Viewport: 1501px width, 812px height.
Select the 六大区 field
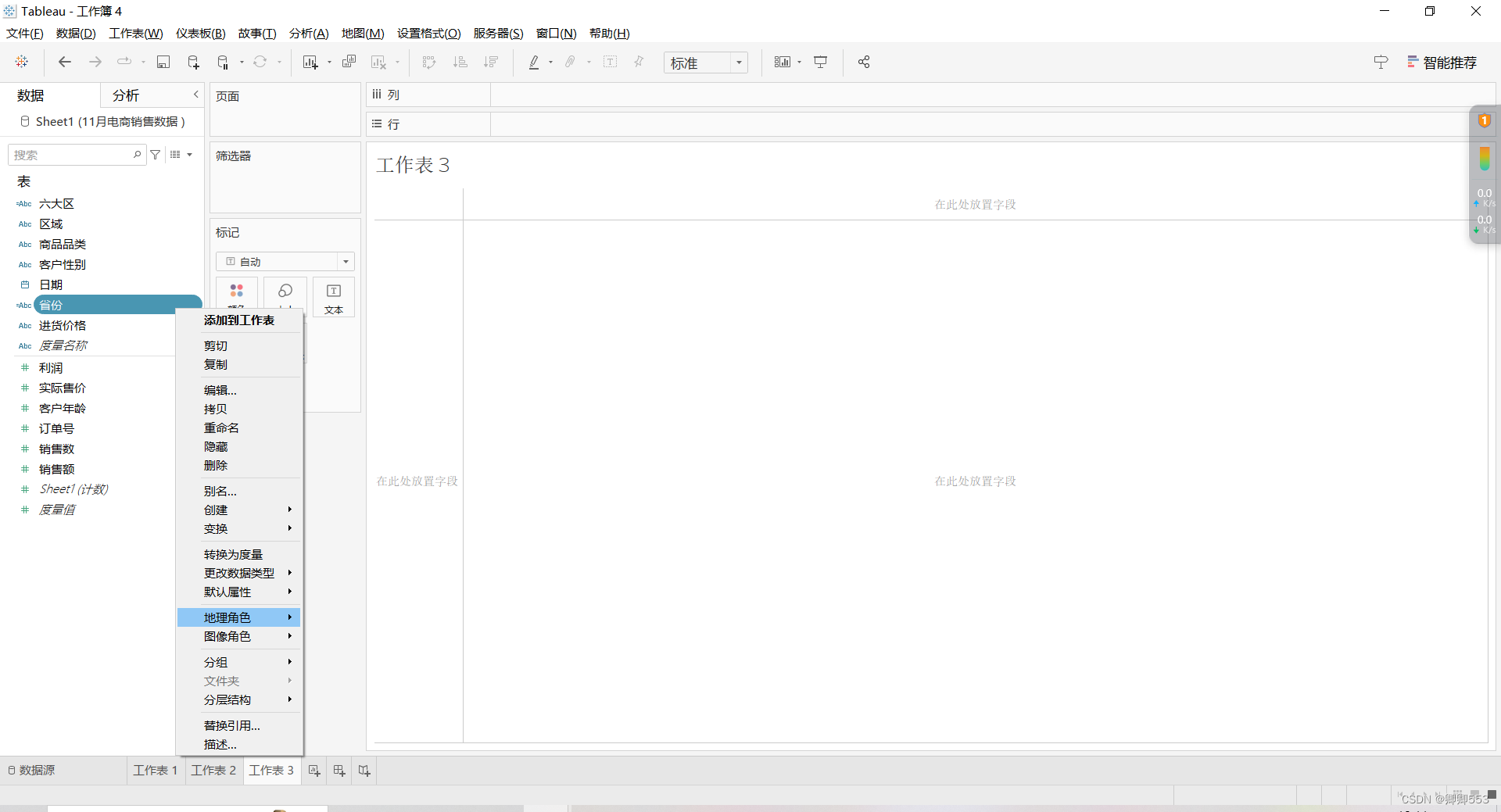click(56, 204)
